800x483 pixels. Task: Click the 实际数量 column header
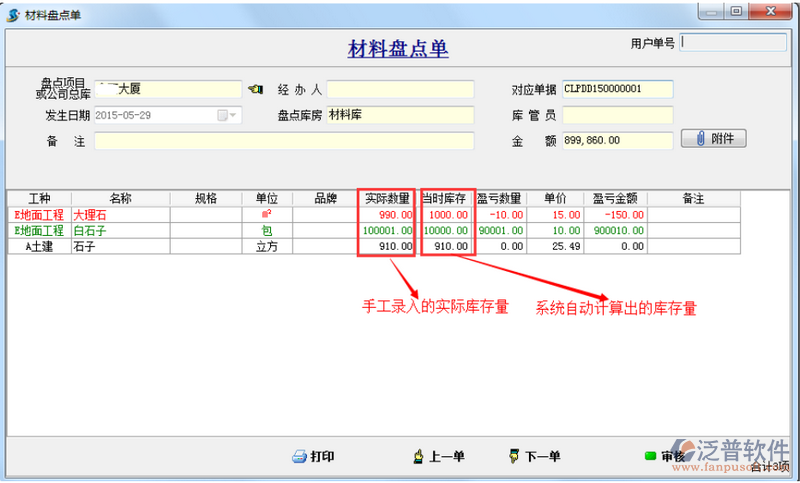(x=387, y=198)
